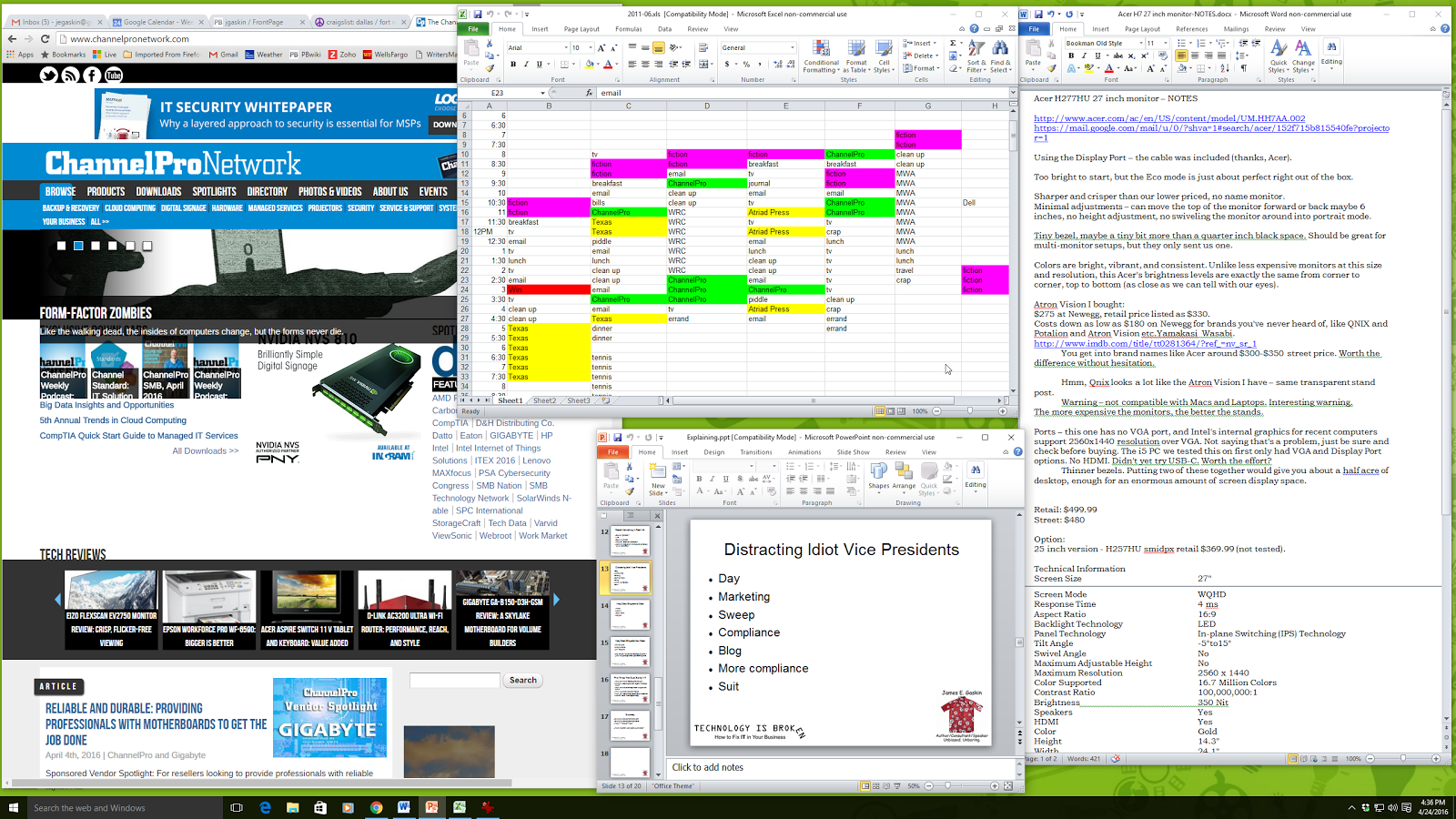Viewport: 1456px width, 819px height.
Task: Click the Search button on ChannelPro site
Action: coord(522,680)
